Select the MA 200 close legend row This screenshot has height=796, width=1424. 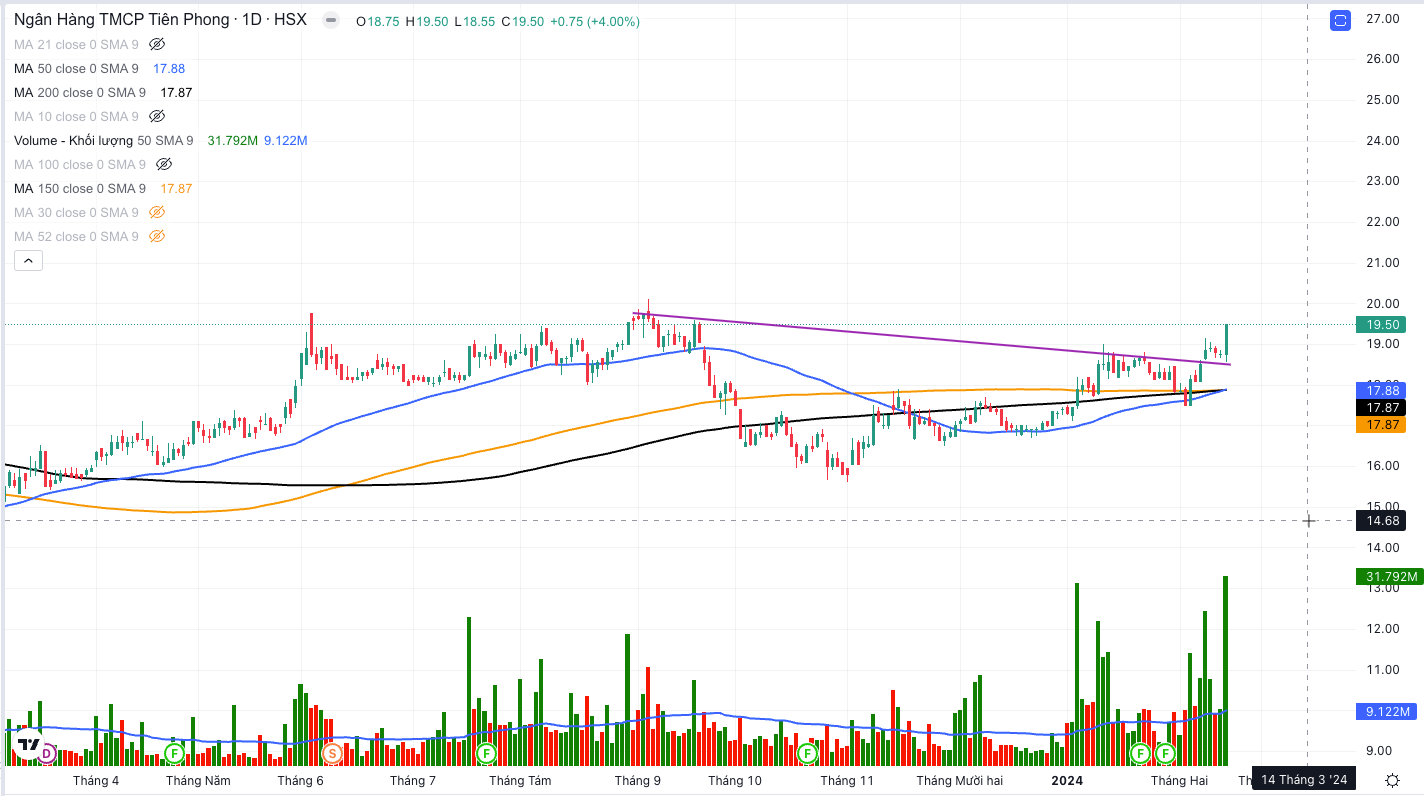click(103, 92)
